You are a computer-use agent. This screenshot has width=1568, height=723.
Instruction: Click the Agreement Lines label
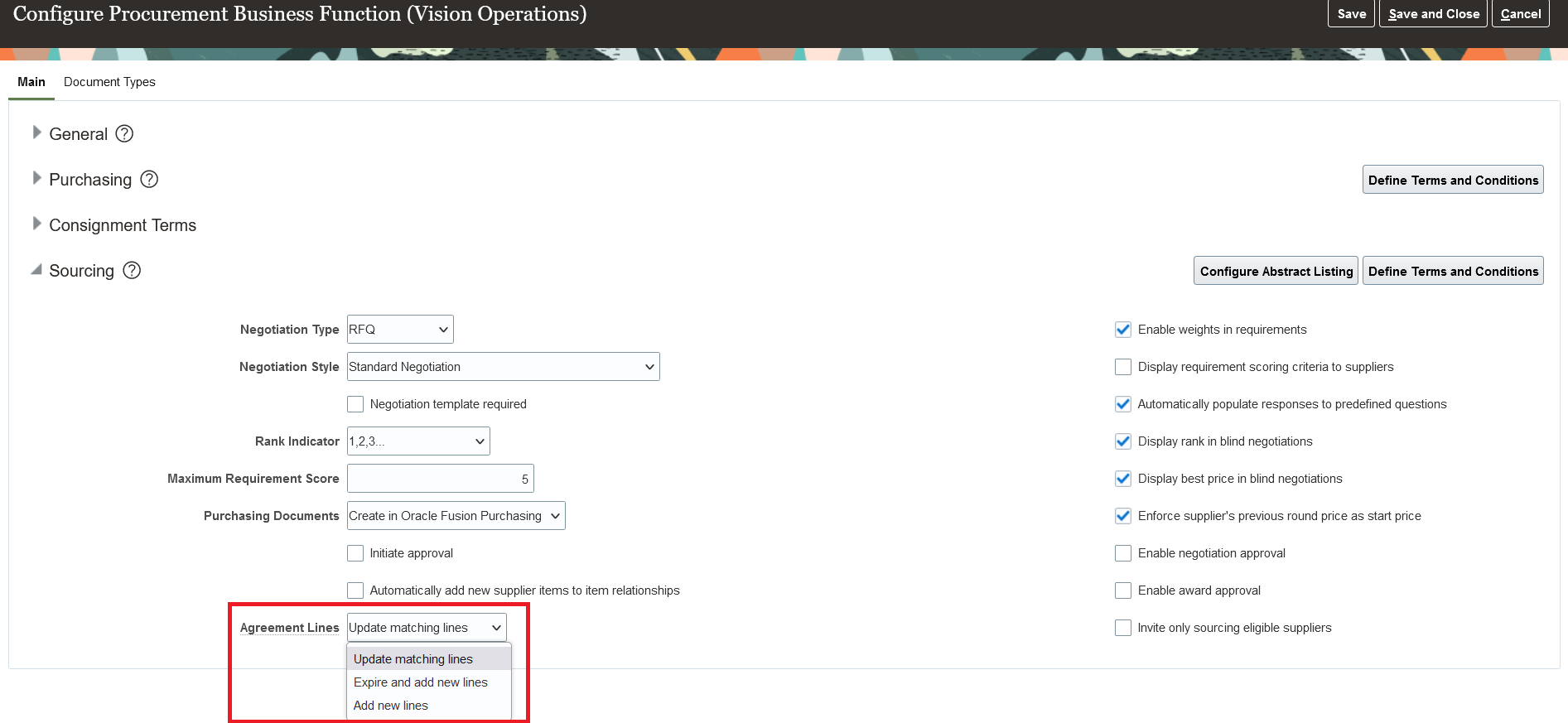click(289, 627)
